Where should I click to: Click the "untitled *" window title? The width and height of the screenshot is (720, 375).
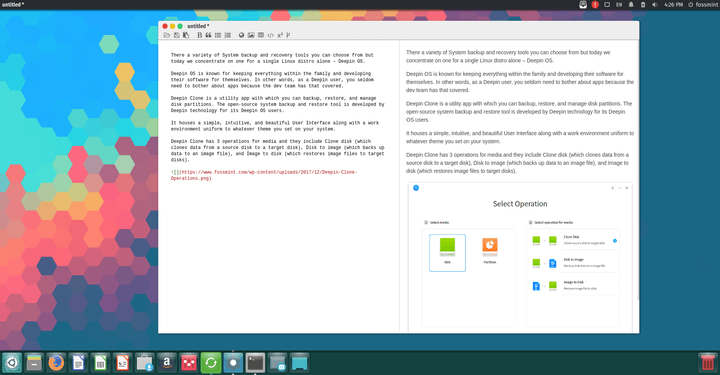[198, 26]
